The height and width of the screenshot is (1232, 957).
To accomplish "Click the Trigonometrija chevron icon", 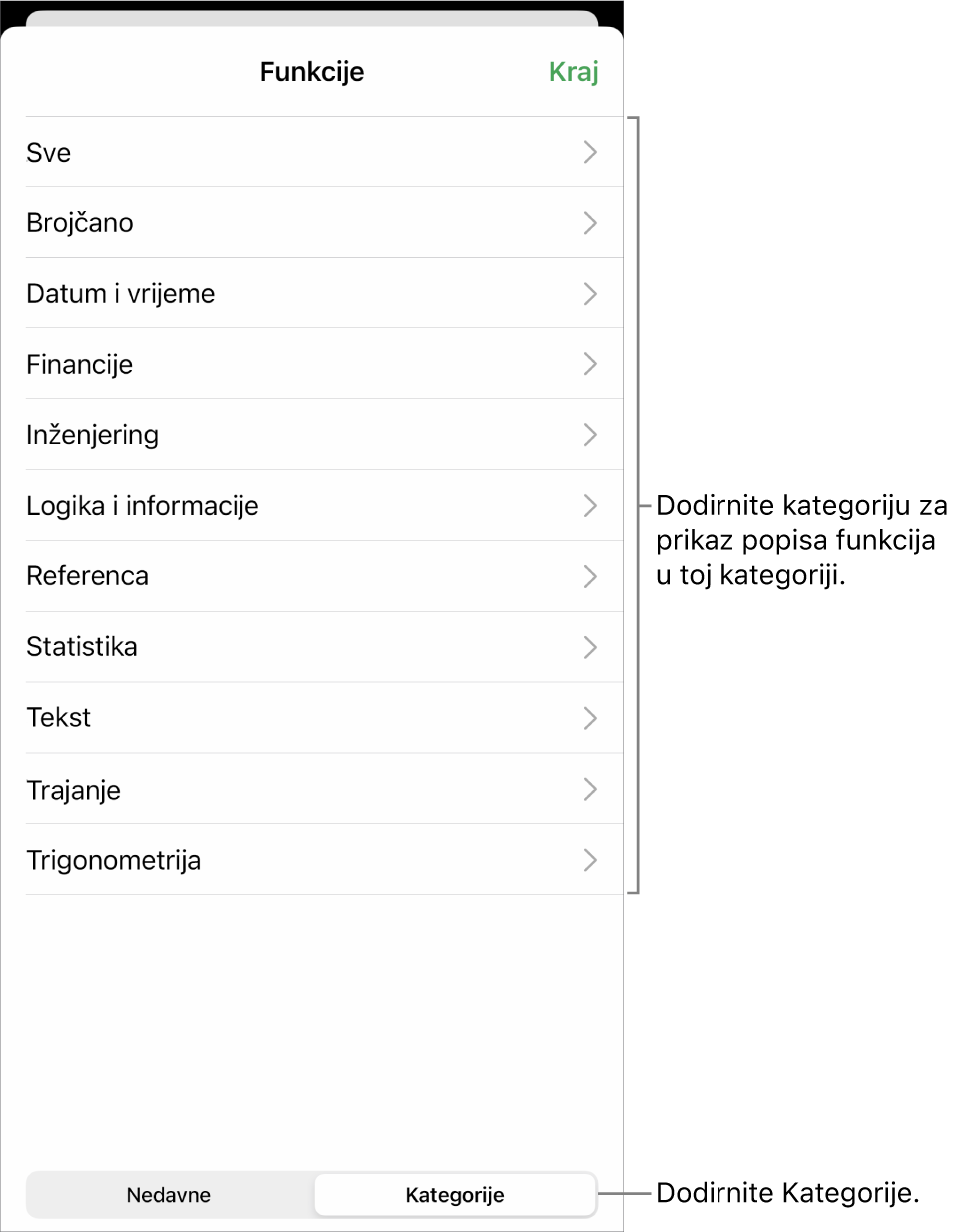I will point(590,860).
